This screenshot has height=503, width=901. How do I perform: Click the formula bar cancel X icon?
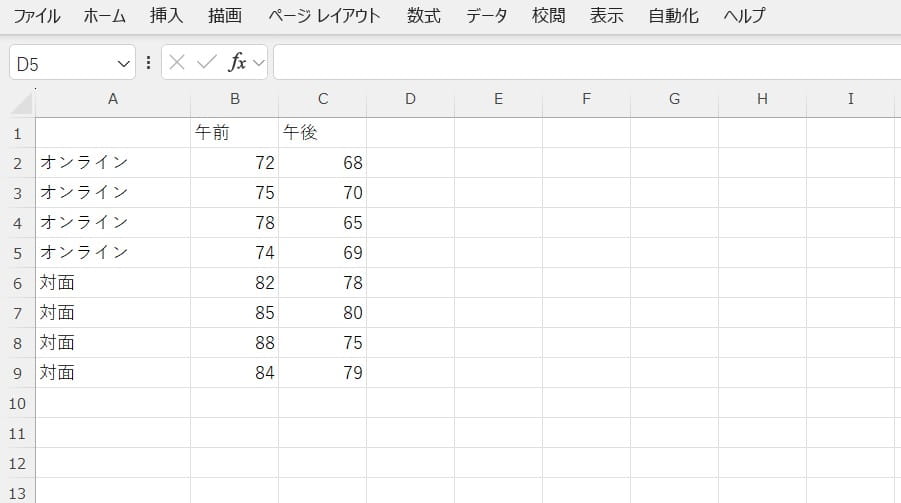[x=177, y=63]
